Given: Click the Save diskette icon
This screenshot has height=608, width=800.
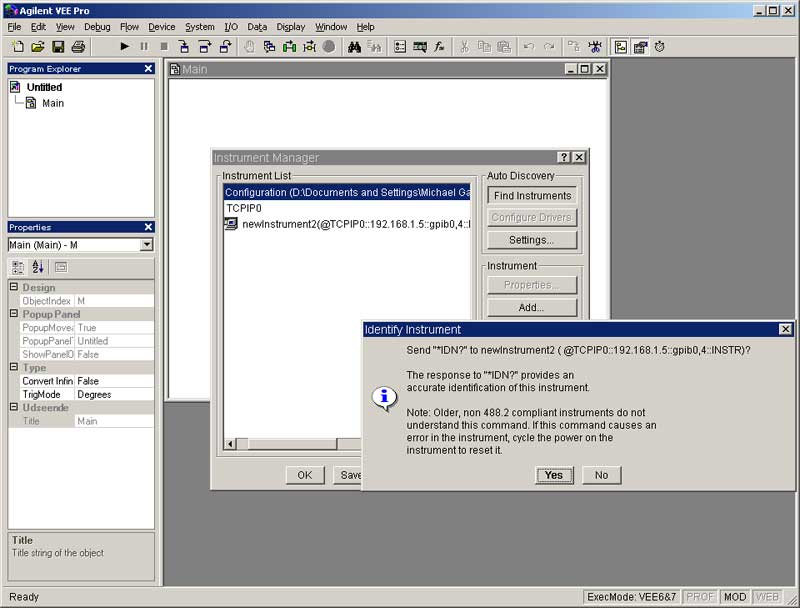Looking at the screenshot, I should [58, 47].
